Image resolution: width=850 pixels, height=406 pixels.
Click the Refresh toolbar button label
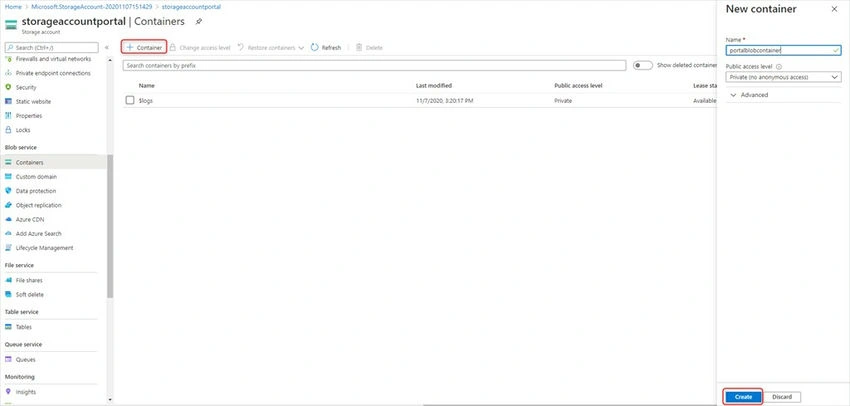331,48
